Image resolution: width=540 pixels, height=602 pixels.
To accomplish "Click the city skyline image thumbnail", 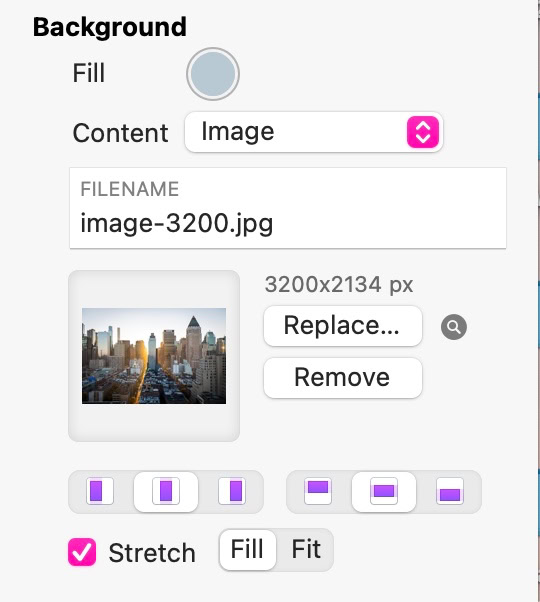I will (154, 356).
